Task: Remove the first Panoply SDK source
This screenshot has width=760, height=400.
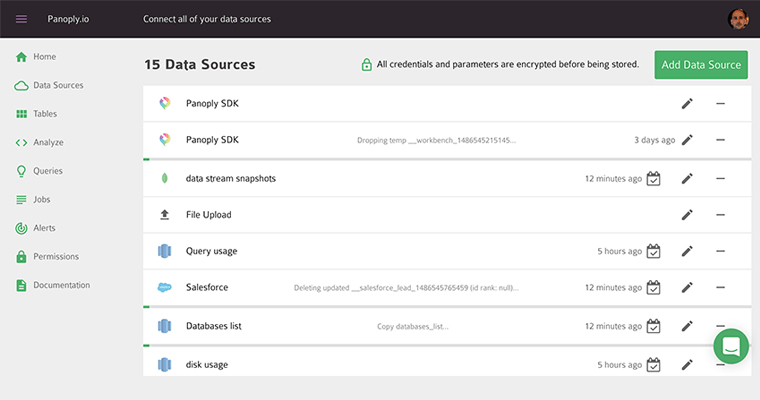Action: [x=720, y=103]
